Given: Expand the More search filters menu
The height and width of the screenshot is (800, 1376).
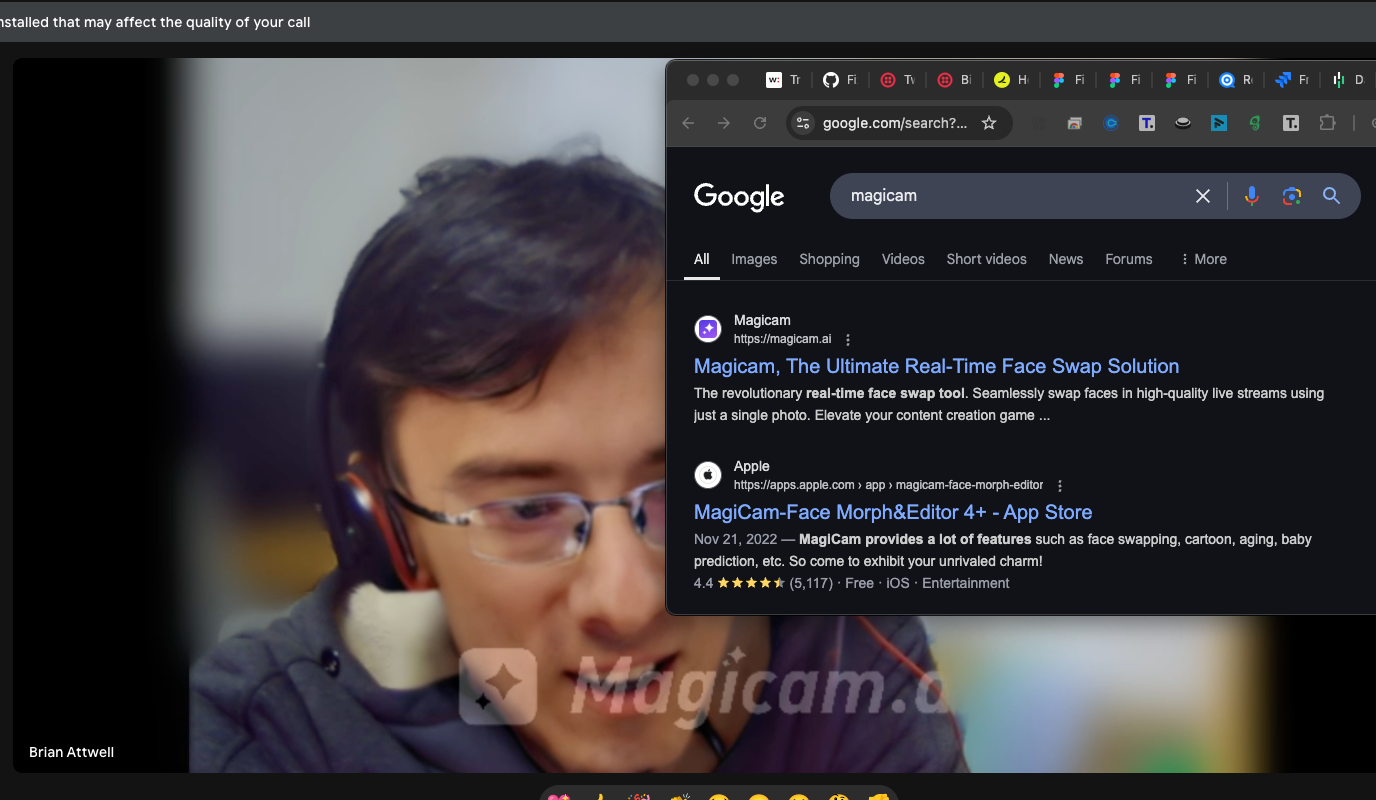Looking at the screenshot, I should (x=1203, y=259).
